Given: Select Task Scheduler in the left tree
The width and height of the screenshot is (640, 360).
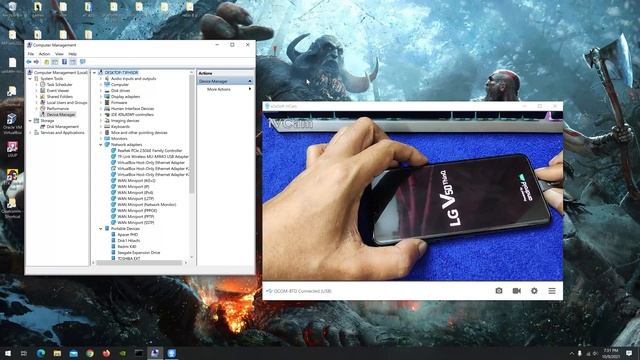Looking at the screenshot, I should coord(59,84).
